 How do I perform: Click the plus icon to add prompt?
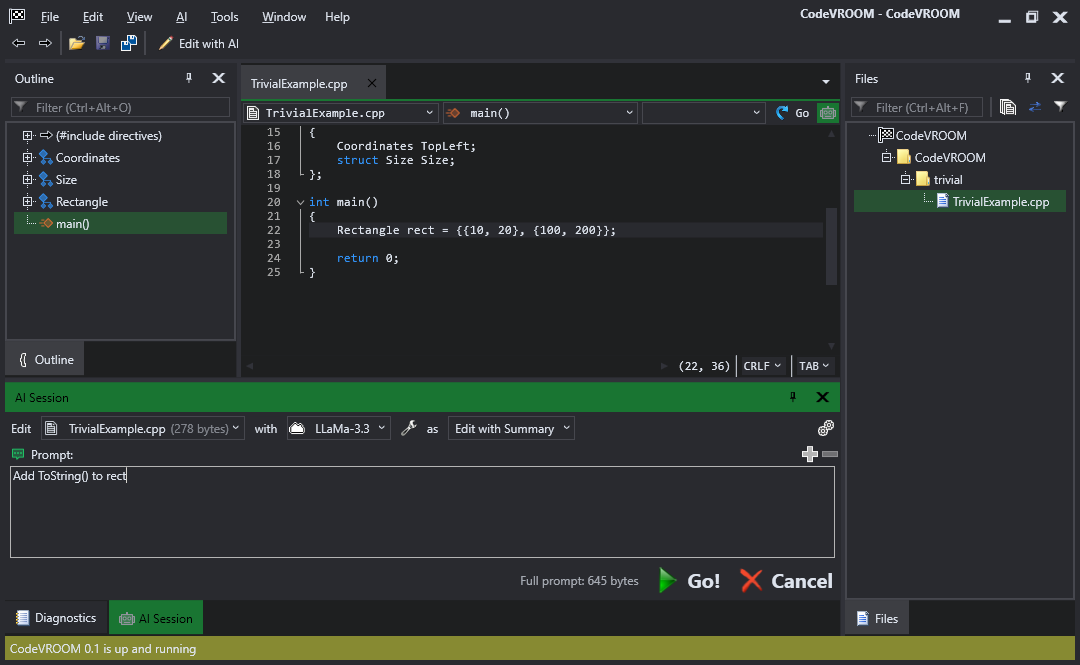tap(810, 453)
